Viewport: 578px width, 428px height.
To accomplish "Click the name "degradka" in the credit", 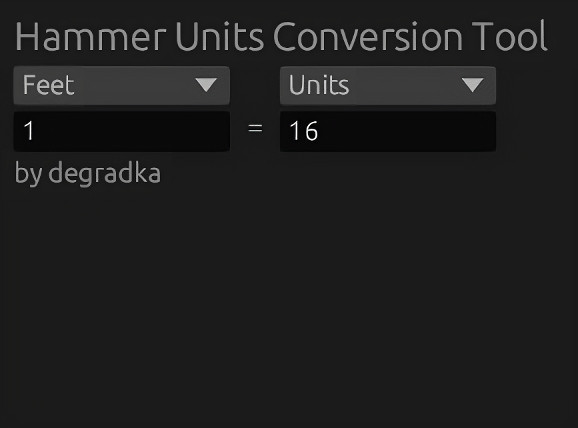I will click(105, 172).
